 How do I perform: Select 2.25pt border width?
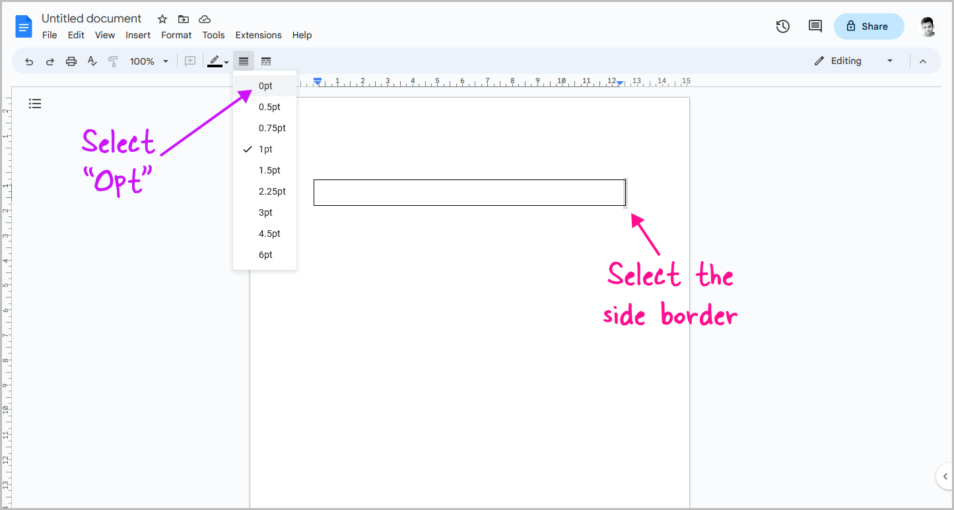(265, 191)
